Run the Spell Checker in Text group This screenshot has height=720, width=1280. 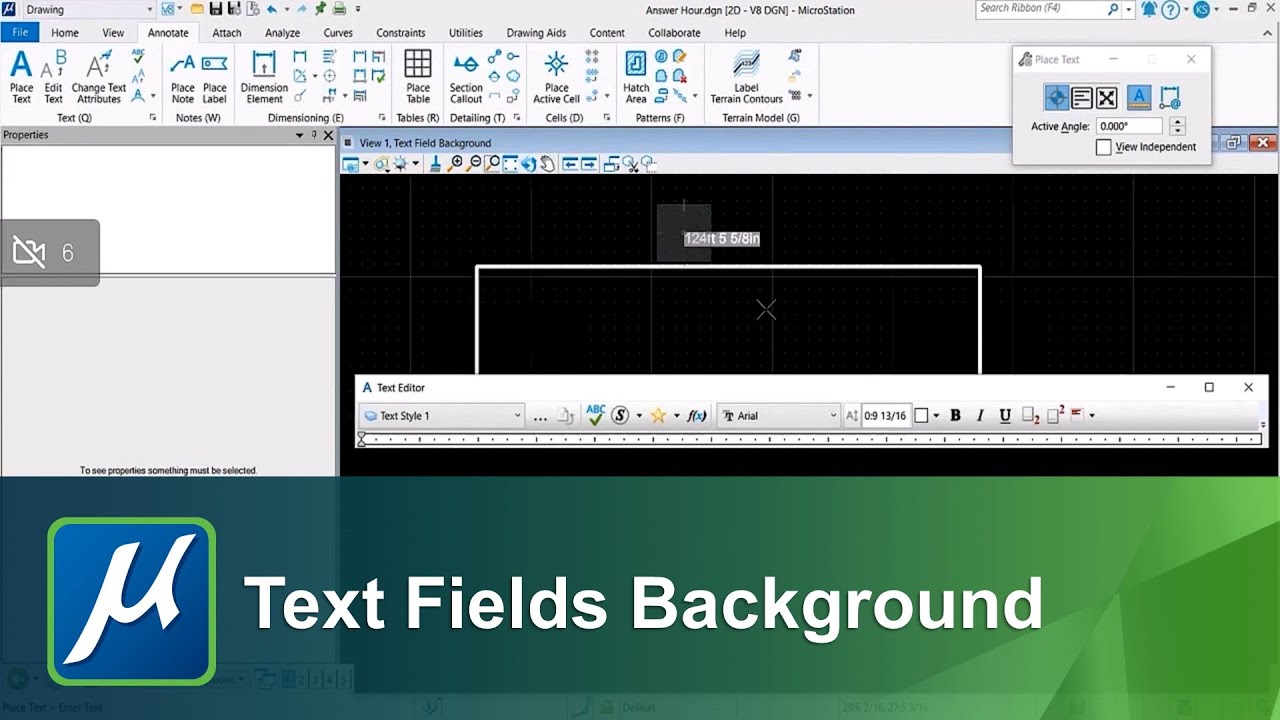(x=139, y=55)
